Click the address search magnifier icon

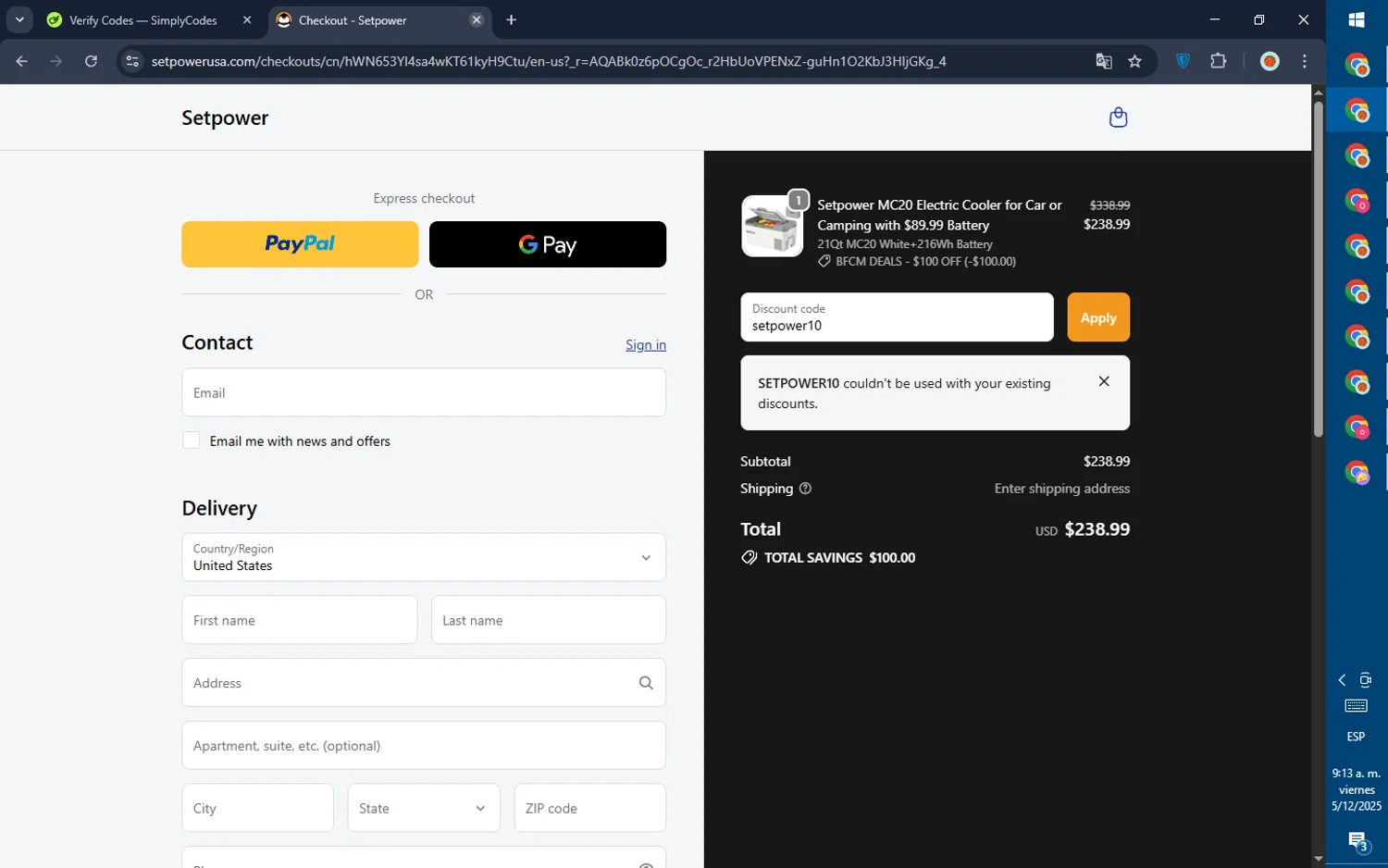click(x=646, y=683)
